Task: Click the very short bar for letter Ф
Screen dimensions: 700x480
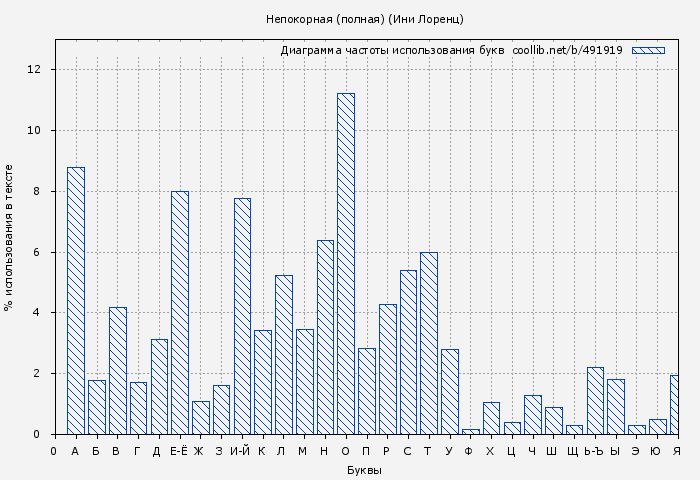Action: pyautogui.click(x=470, y=431)
